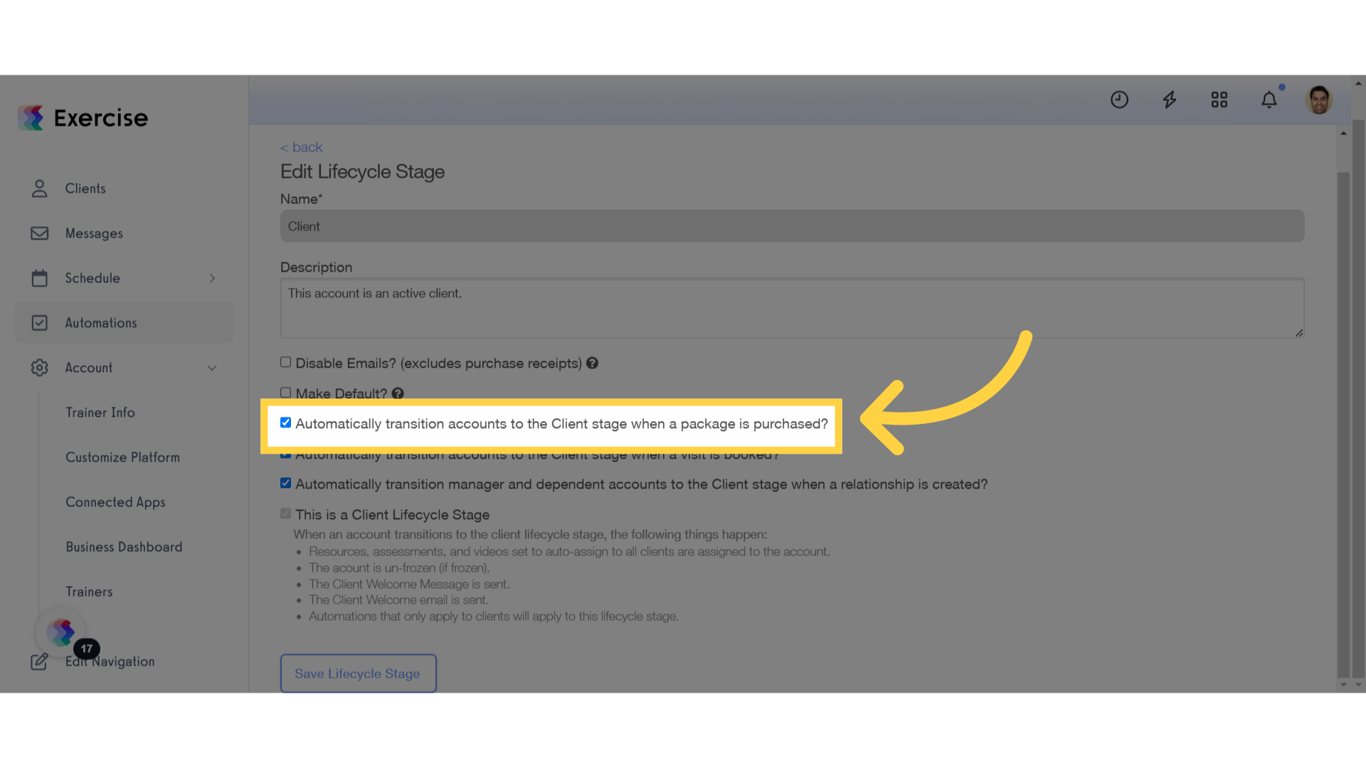View notifications via the bell icon
Image resolution: width=1366 pixels, height=768 pixels.
(x=1268, y=99)
